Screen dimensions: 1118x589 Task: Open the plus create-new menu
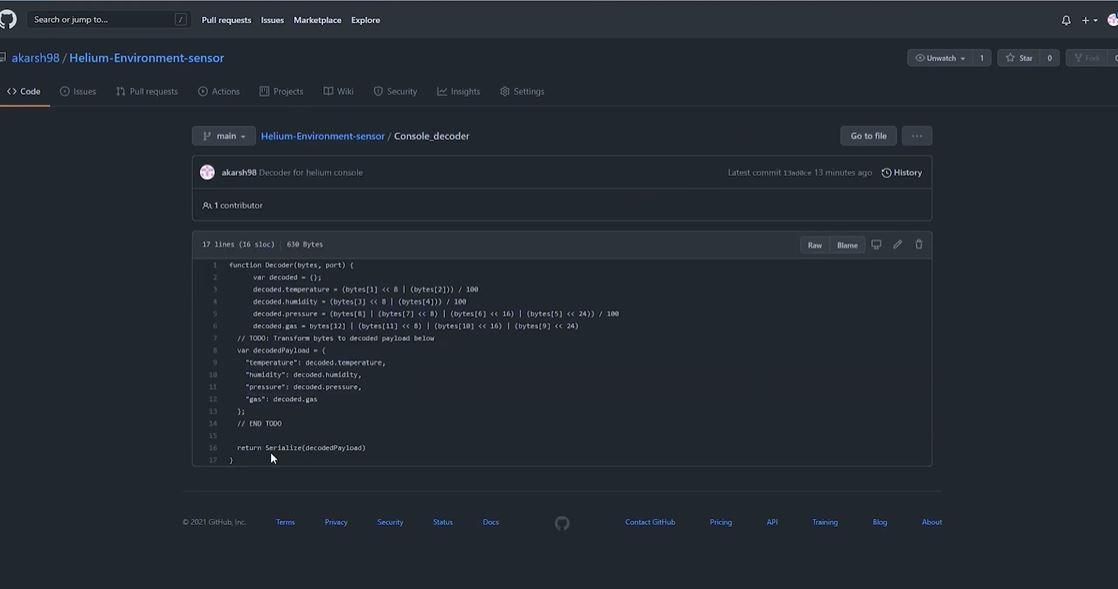point(1089,21)
